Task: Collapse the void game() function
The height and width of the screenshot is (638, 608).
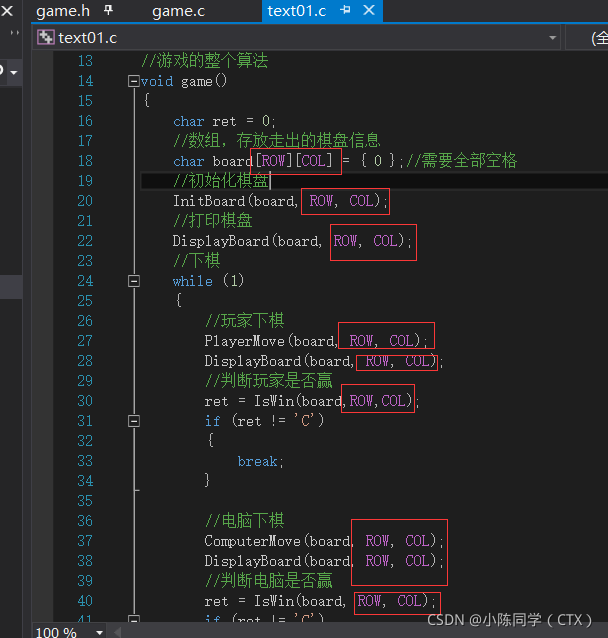Action: 134,81
